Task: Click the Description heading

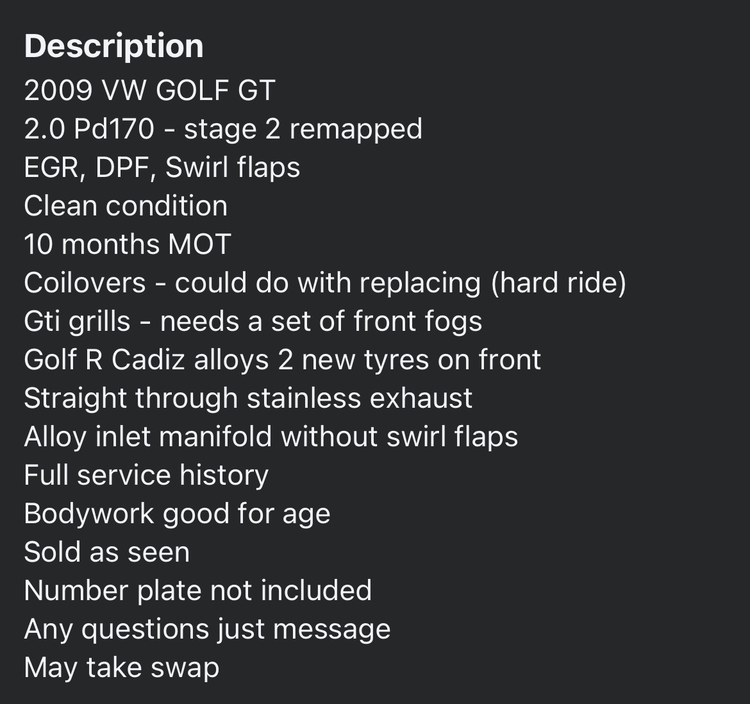Action: click(x=114, y=47)
